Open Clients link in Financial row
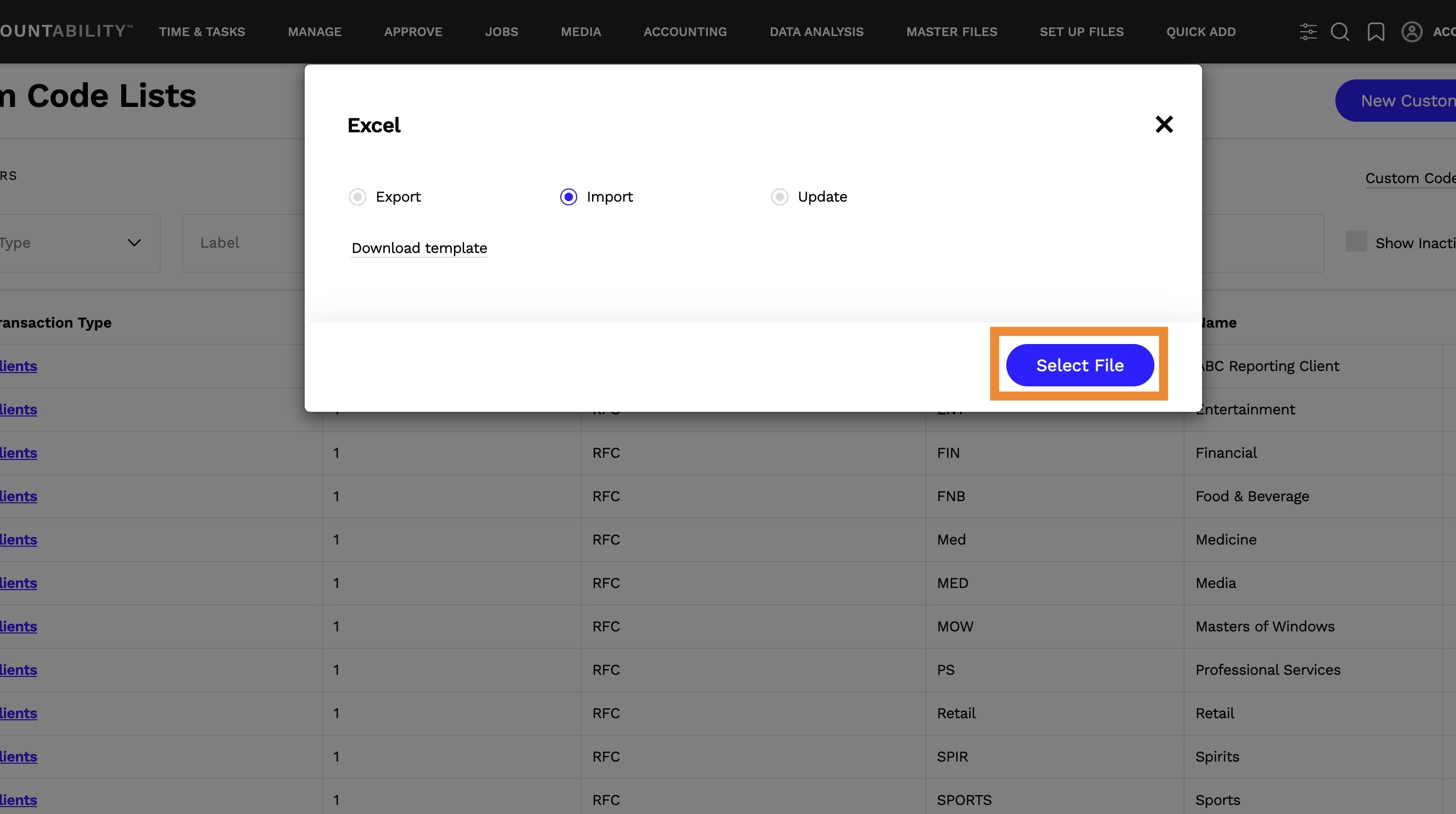This screenshot has width=1456, height=814. (x=18, y=454)
